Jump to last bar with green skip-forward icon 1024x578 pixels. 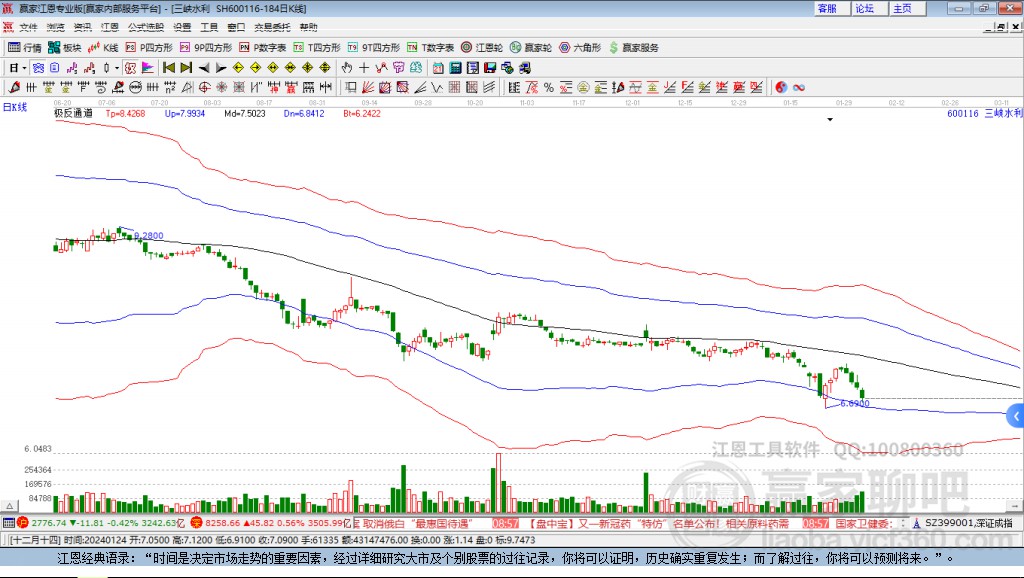(x=186, y=68)
